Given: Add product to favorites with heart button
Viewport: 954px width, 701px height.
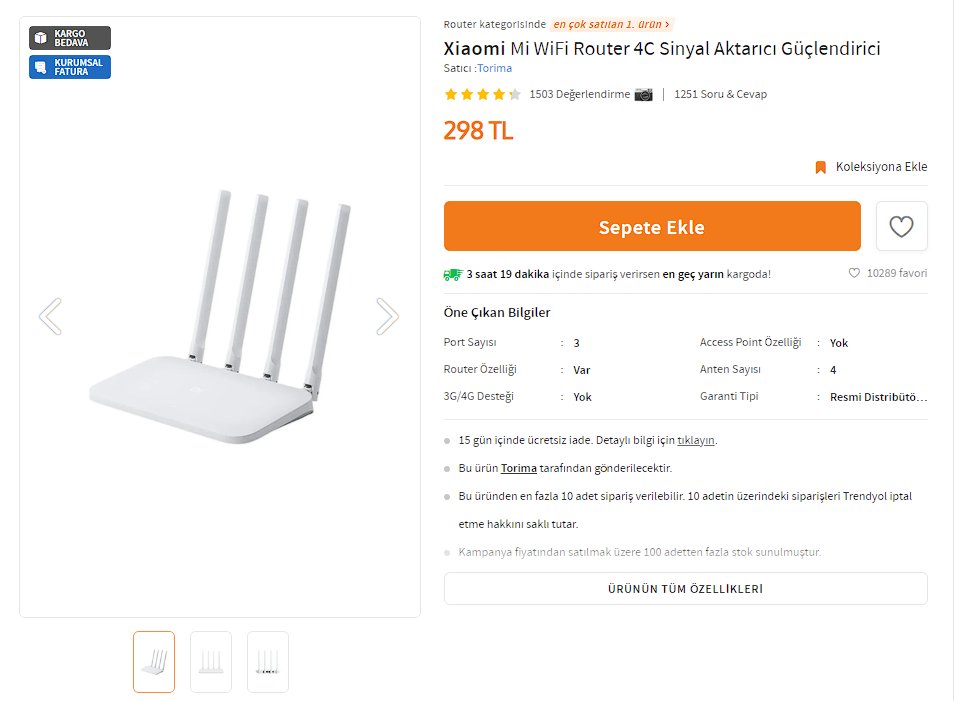Looking at the screenshot, I should click(901, 226).
